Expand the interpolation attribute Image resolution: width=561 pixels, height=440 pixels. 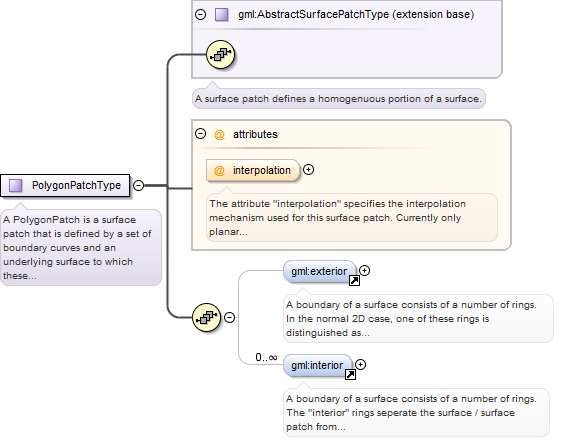click(x=308, y=170)
